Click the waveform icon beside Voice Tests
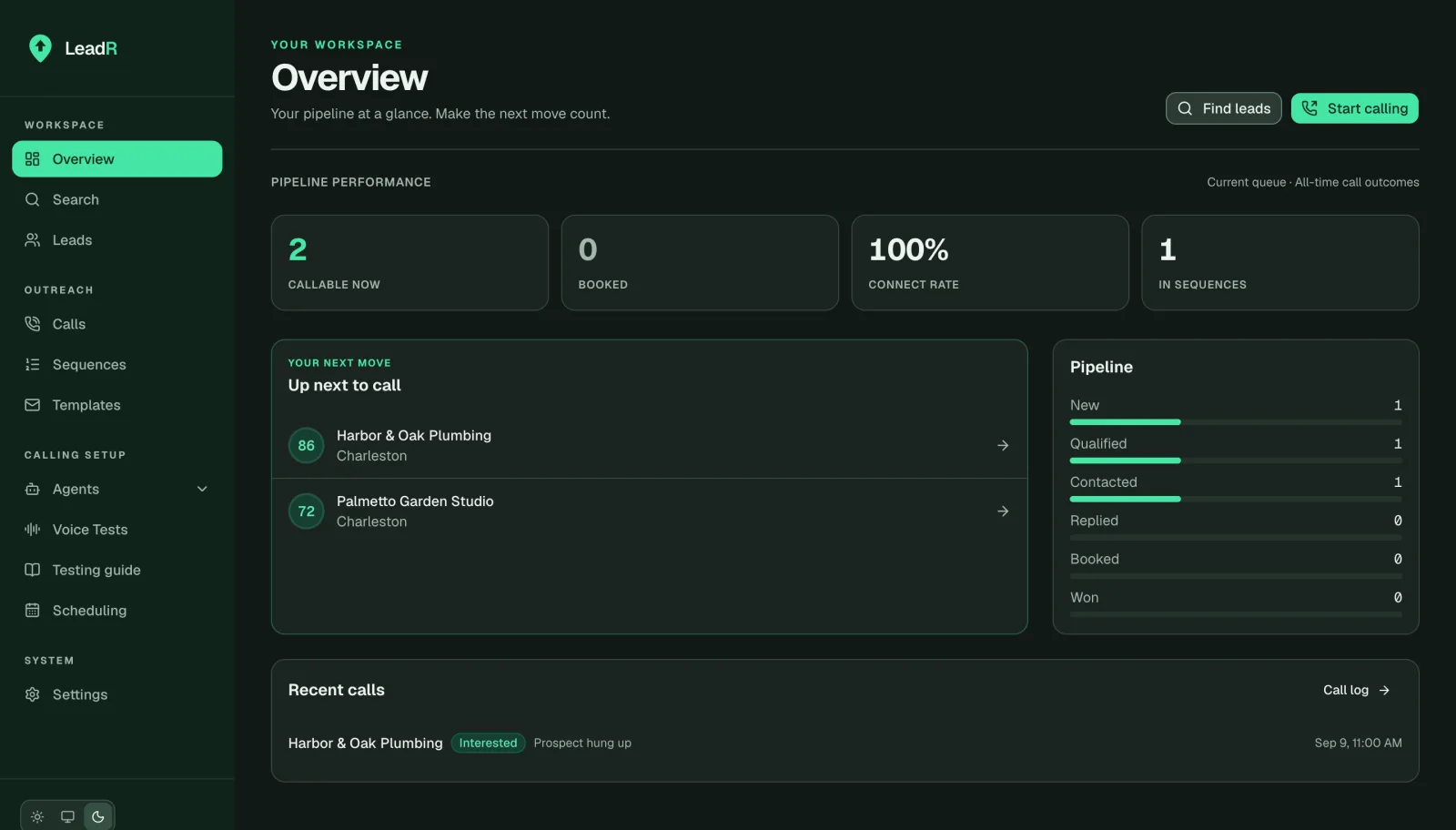Image resolution: width=1456 pixels, height=830 pixels. click(33, 530)
